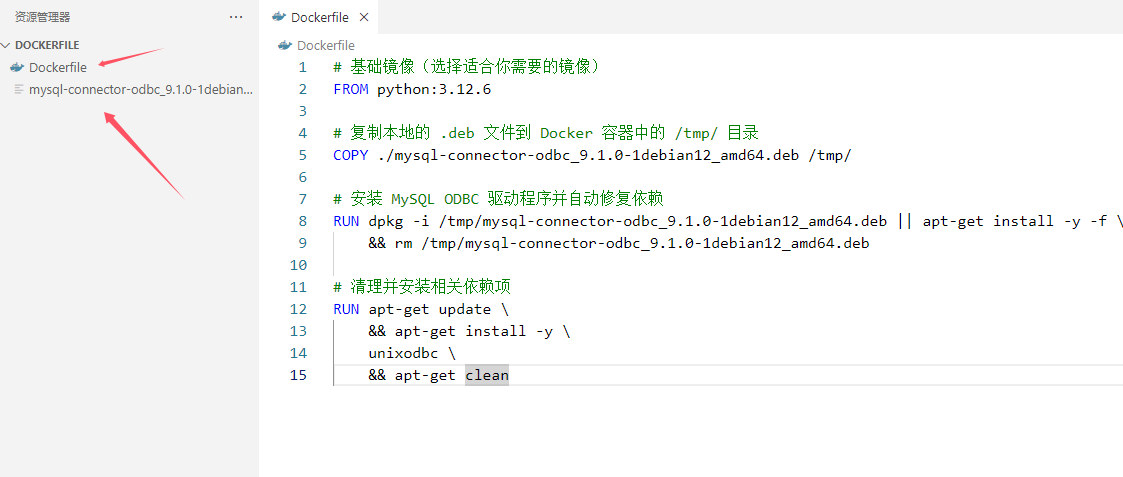This screenshot has height=477, width=1123.
Task: Click the /tmp/ destination on line 5
Action: (x=829, y=155)
